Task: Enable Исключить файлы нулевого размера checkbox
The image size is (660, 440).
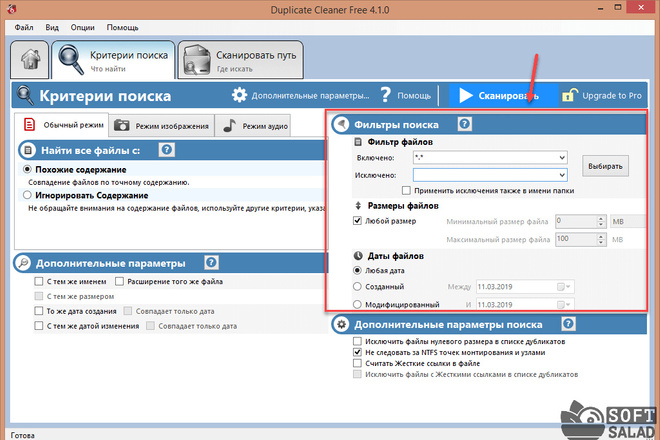Action: click(x=357, y=341)
